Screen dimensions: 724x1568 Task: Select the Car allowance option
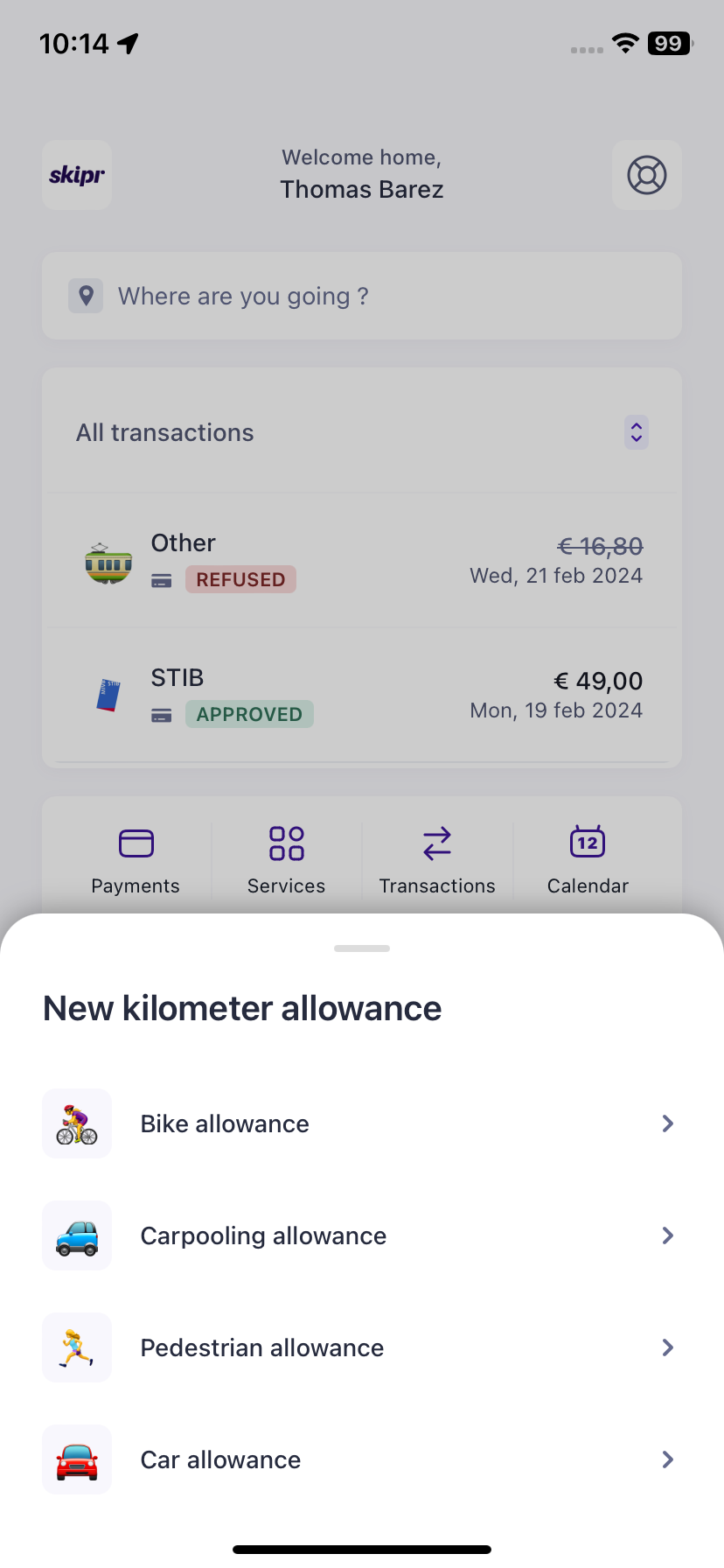pos(220,1459)
